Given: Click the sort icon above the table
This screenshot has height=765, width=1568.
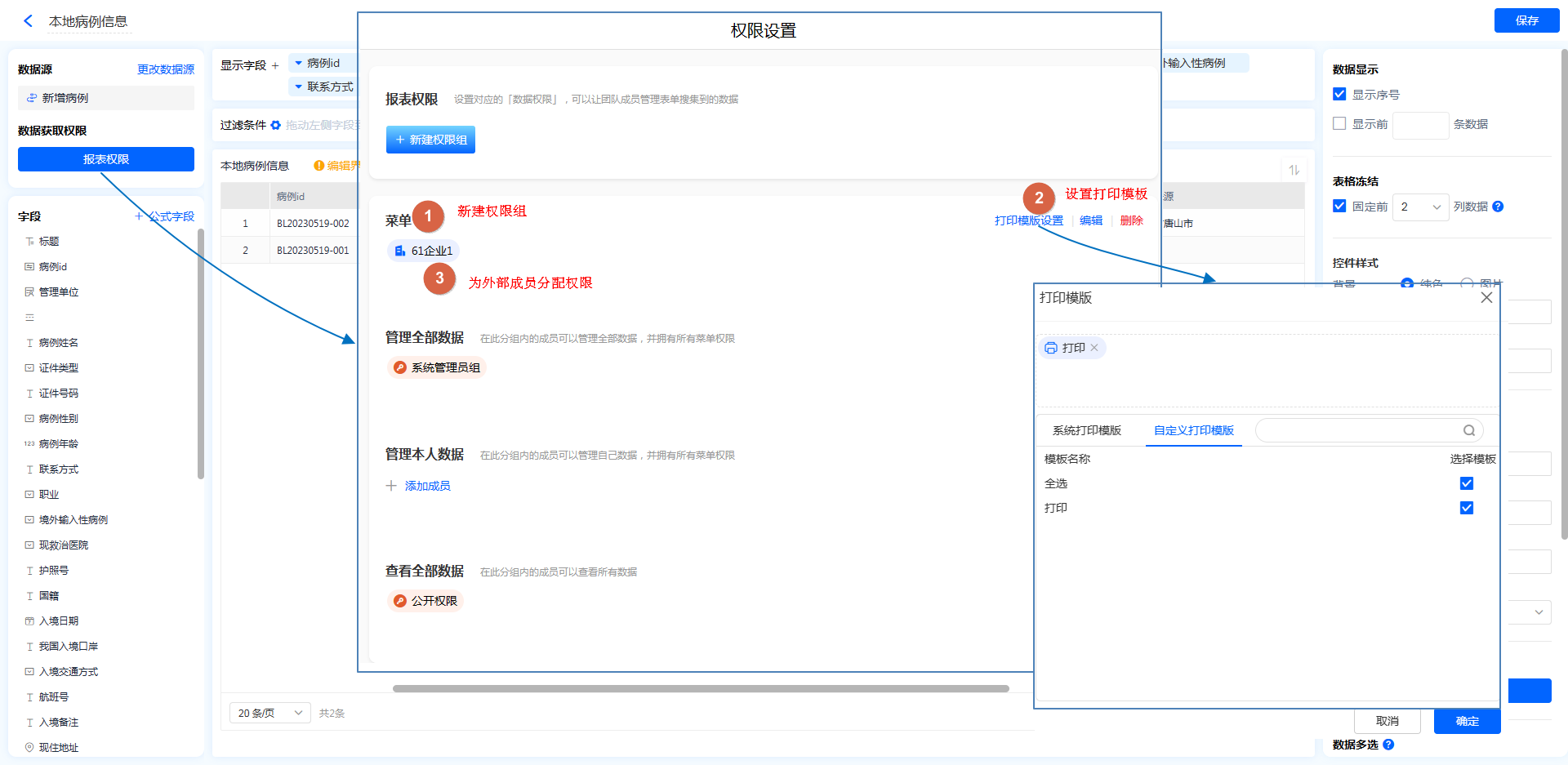Looking at the screenshot, I should tap(1294, 170).
